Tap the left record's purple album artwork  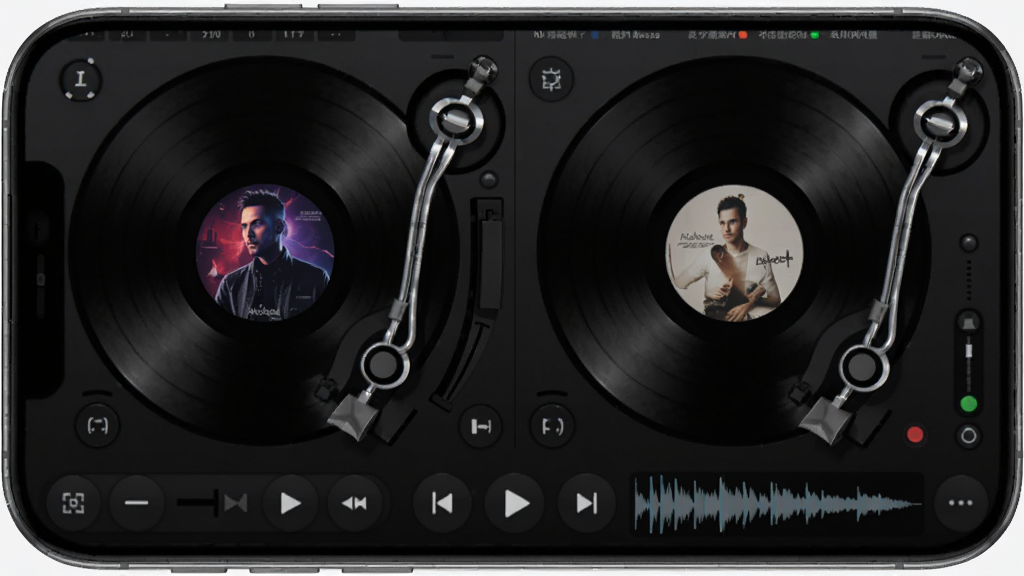click(265, 252)
